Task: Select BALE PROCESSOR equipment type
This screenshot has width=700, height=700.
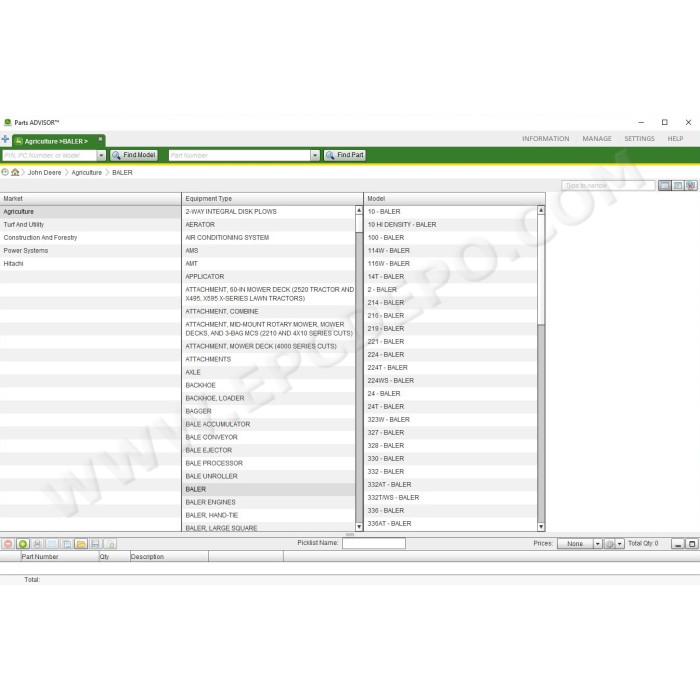Action: pos(269,463)
